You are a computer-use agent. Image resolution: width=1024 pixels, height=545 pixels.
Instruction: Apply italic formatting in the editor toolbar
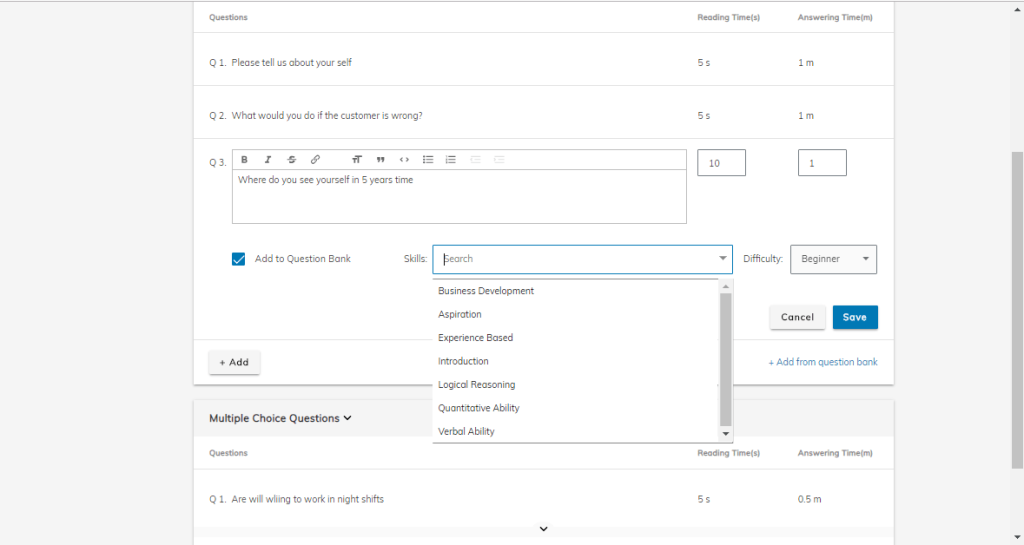(268, 160)
